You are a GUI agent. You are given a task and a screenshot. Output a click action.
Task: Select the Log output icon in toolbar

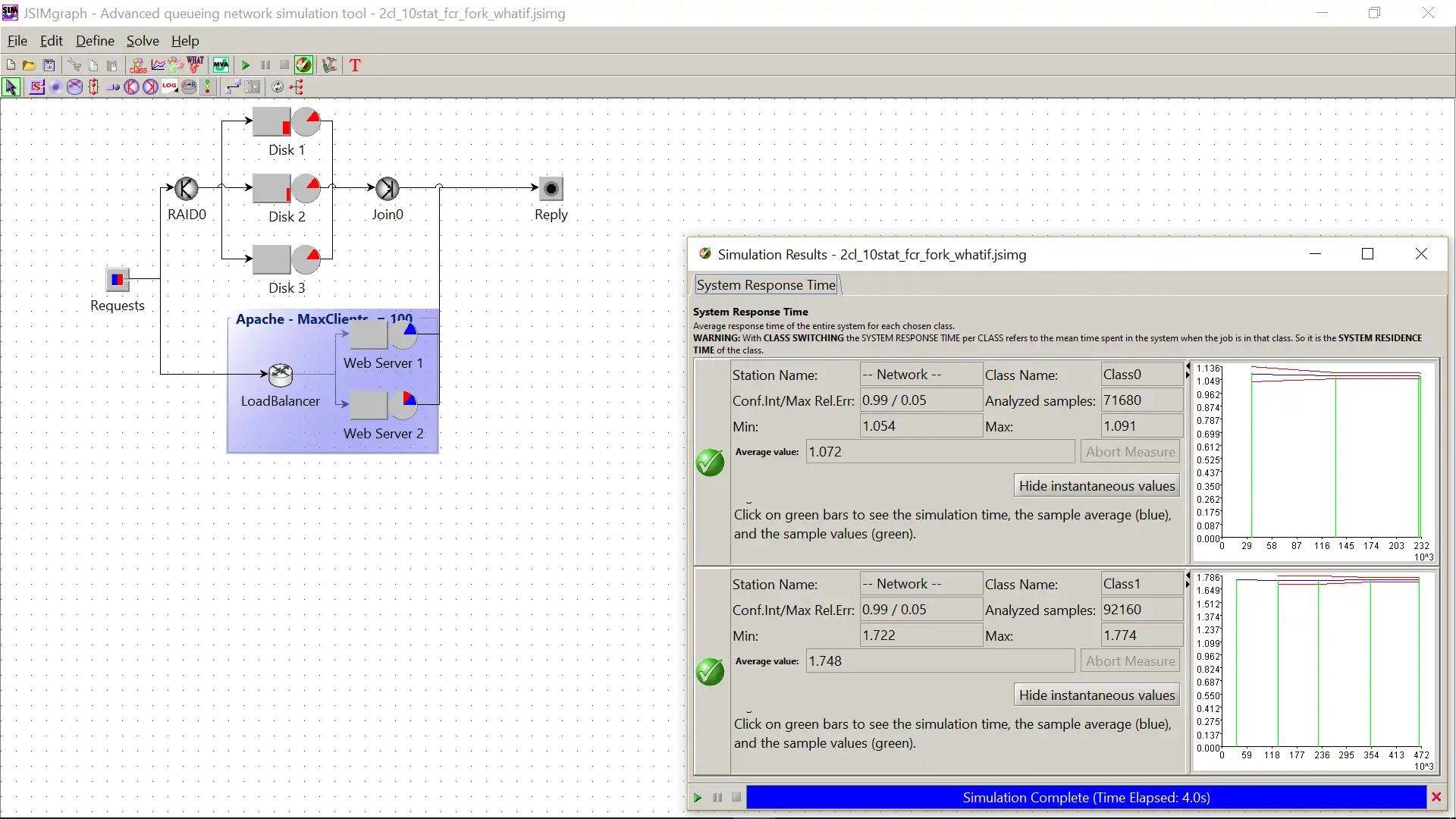tap(169, 87)
